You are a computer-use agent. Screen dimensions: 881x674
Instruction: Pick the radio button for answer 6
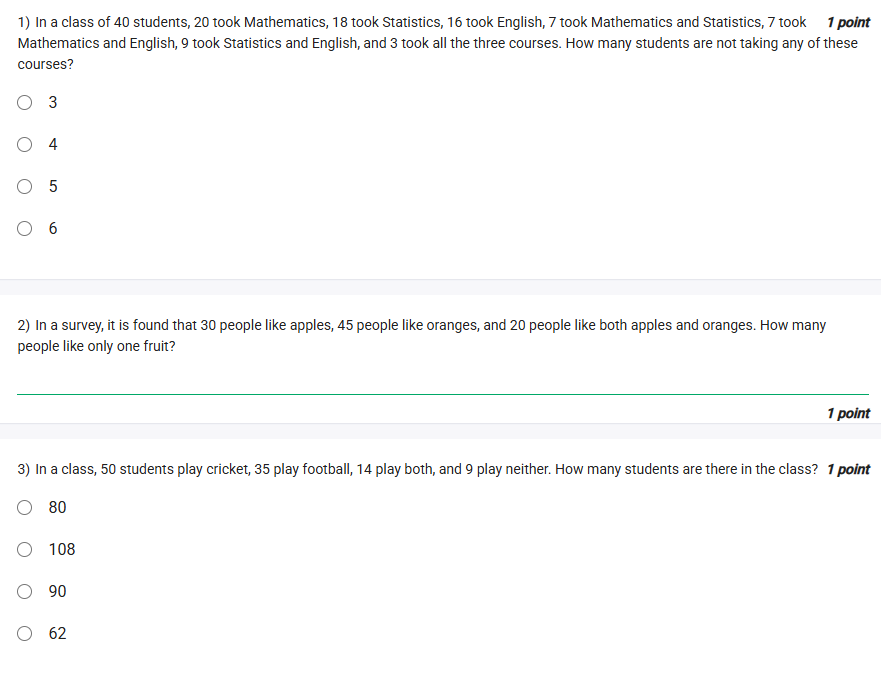25,228
